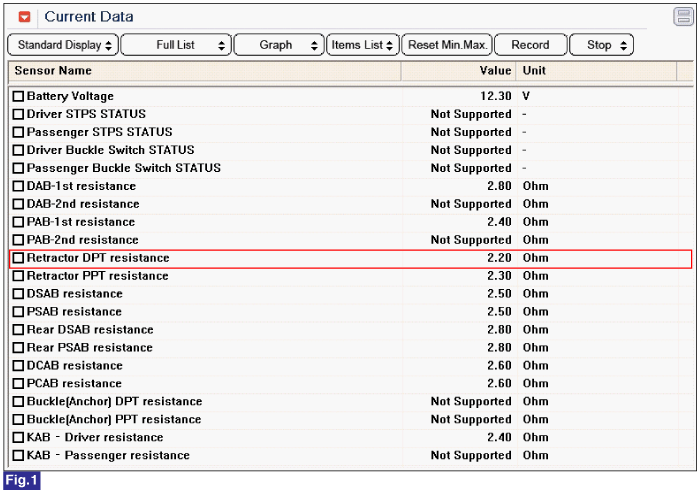Click the 2.20 Retractor DPT value
The width and height of the screenshot is (700, 491).
[x=499, y=258]
